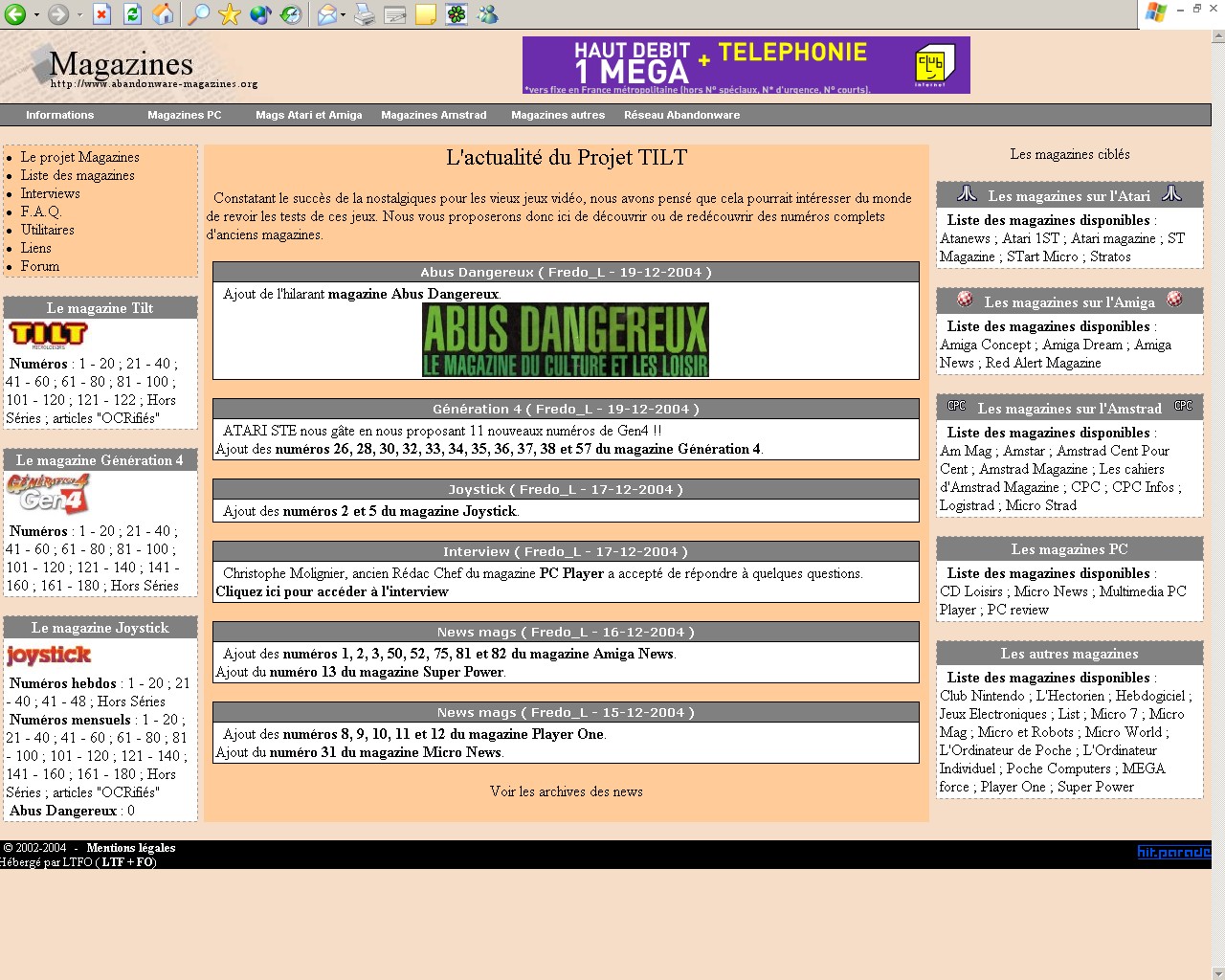Open 'numéro 31 du magazine Micro News' link
The height and width of the screenshot is (980, 1225).
point(385,752)
